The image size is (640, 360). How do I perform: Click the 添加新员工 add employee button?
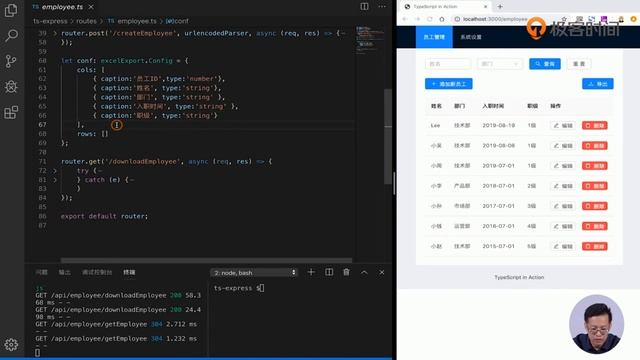pos(449,84)
